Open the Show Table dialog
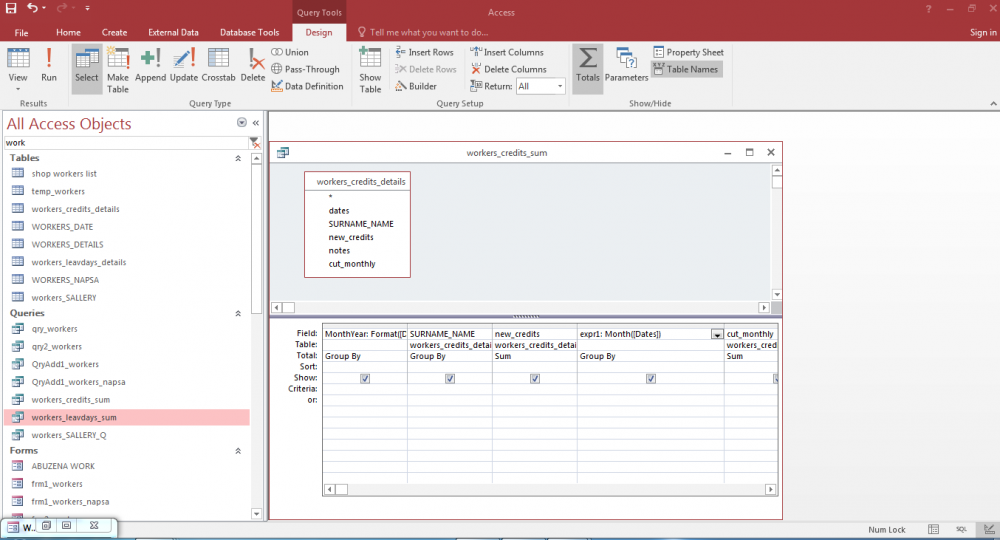The width and height of the screenshot is (1000, 540). click(x=370, y=69)
